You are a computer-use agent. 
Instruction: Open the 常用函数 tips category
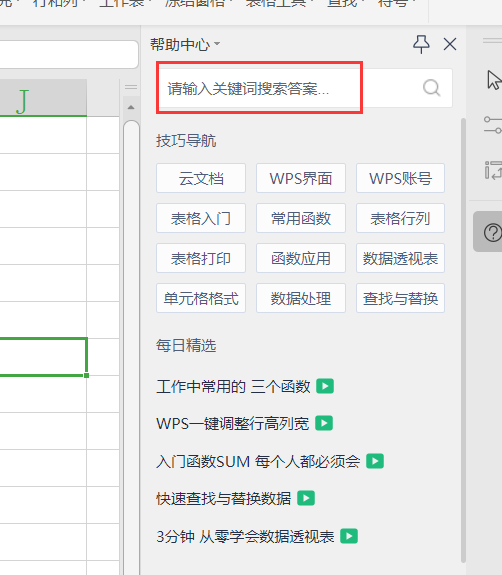[x=301, y=218]
